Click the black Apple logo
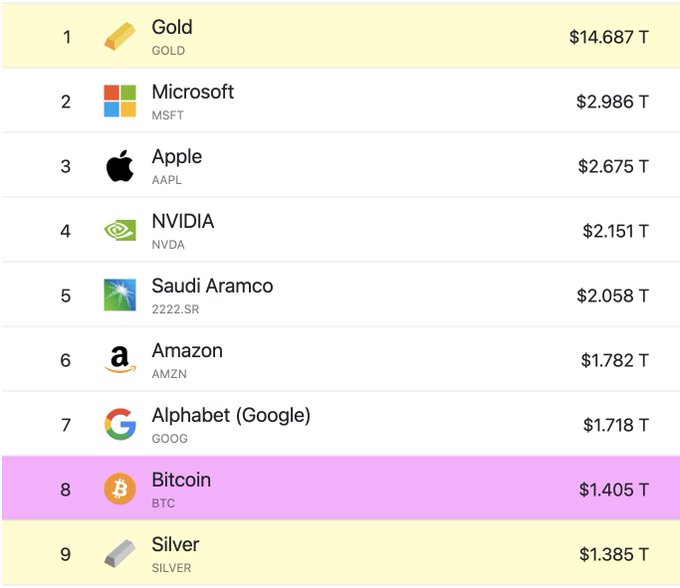Image resolution: width=680 pixels, height=588 pixels. click(x=120, y=166)
